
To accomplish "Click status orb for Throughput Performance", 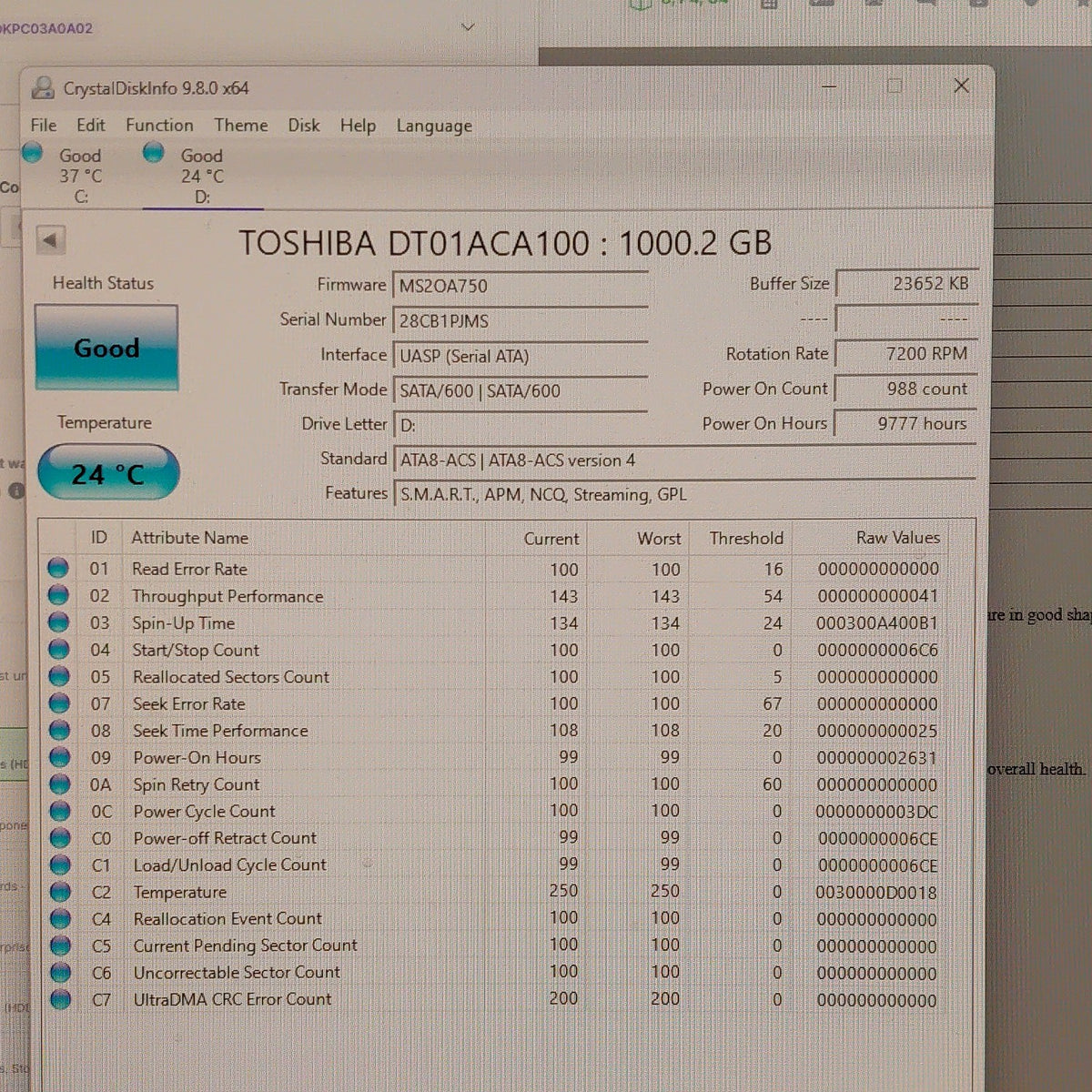I will click(x=58, y=595).
